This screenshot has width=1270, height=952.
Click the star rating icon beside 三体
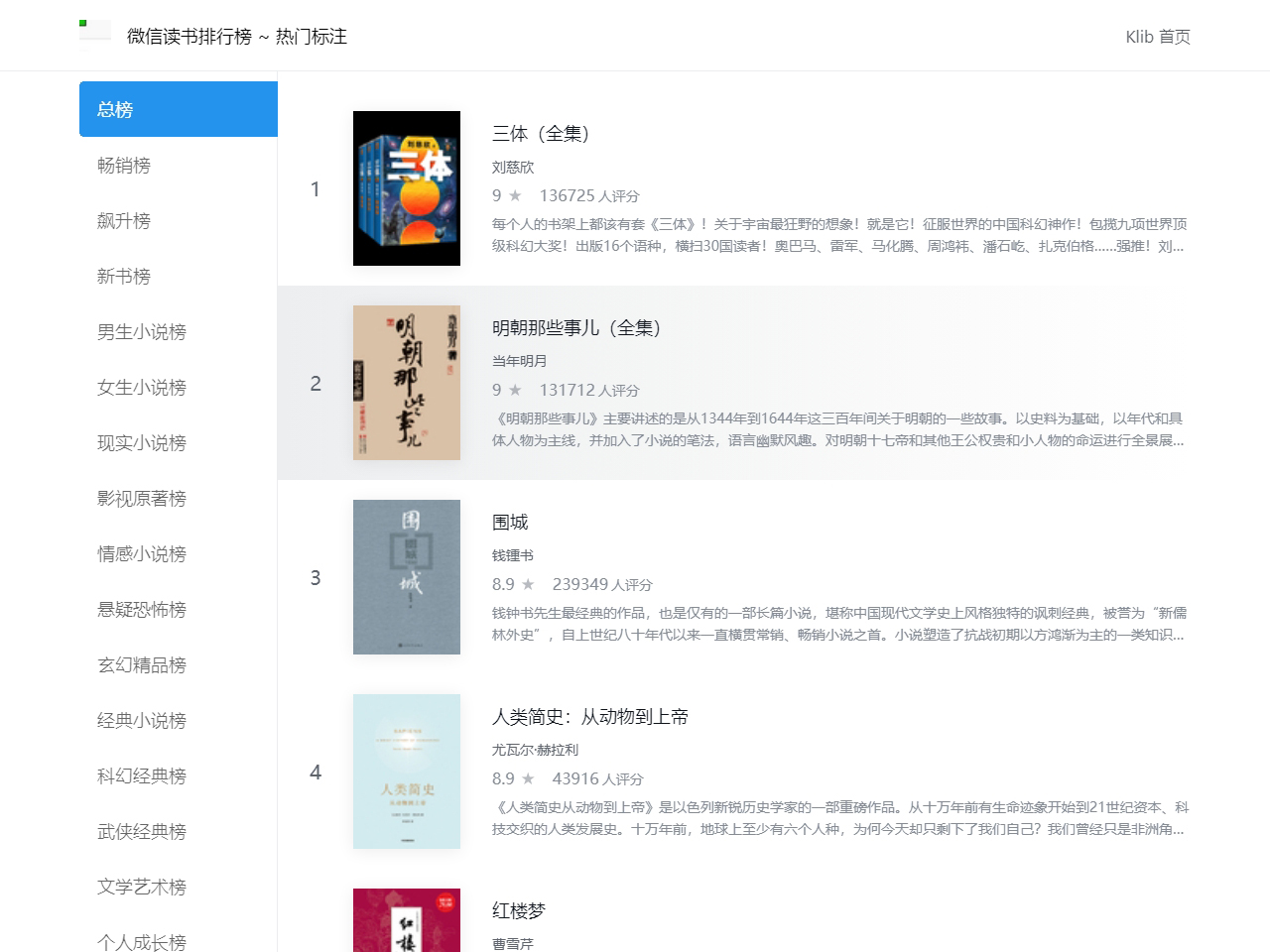[x=515, y=195]
